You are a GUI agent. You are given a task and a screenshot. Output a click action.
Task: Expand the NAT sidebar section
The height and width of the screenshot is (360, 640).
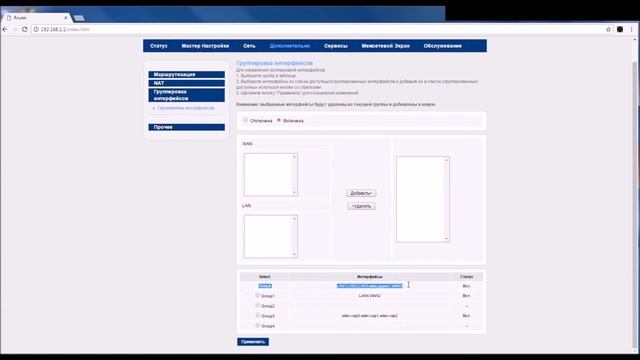click(187, 83)
